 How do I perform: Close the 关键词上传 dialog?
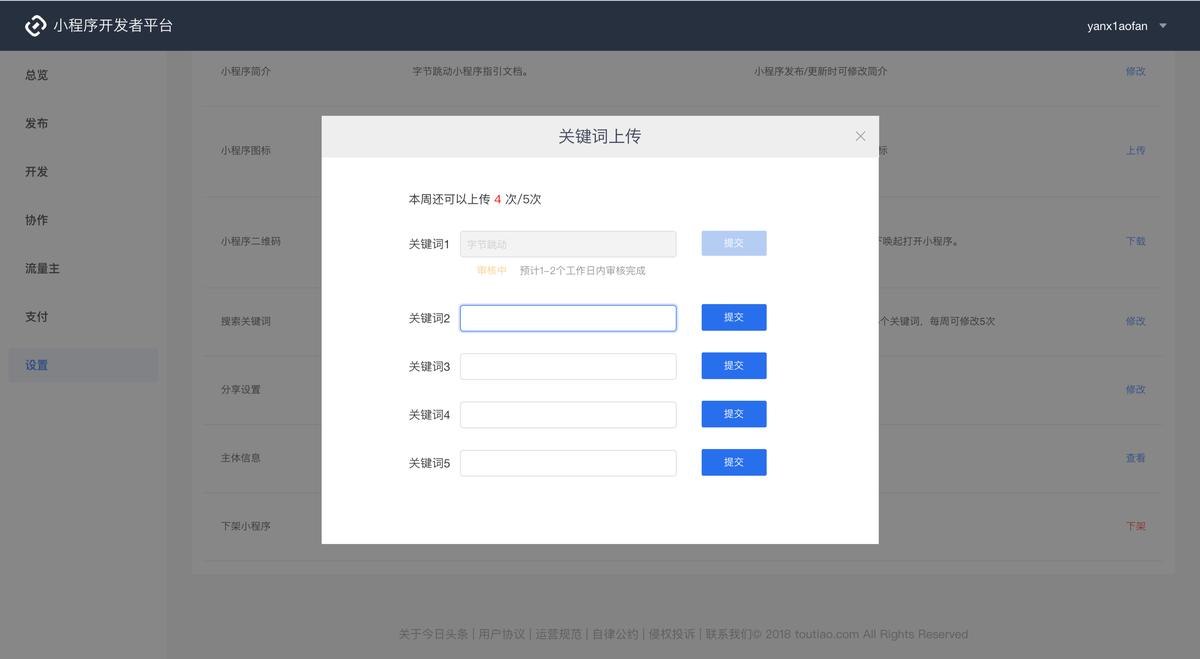[x=860, y=136]
